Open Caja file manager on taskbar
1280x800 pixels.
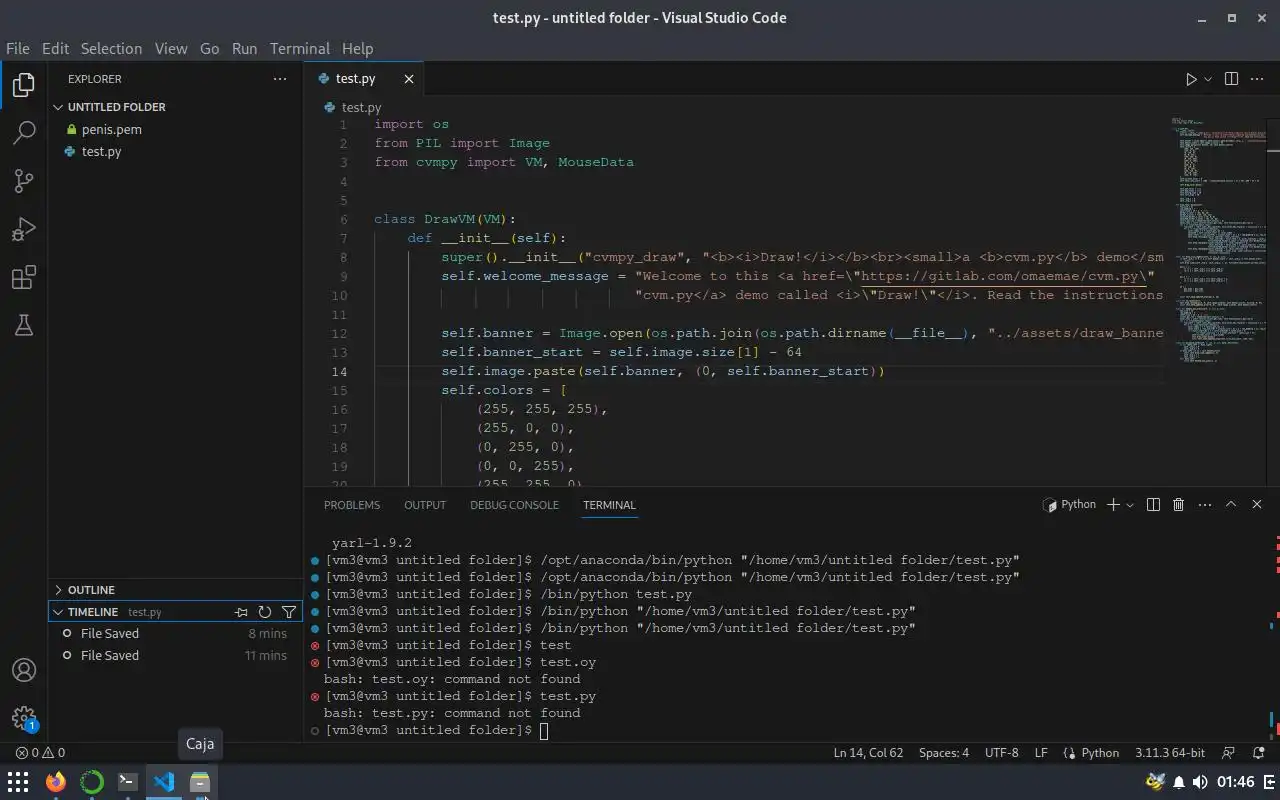tap(200, 782)
